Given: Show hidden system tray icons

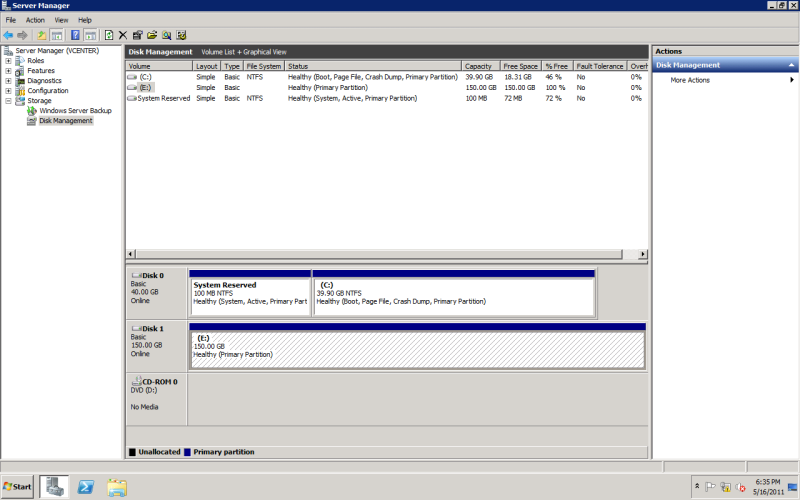Looking at the screenshot, I should pos(697,487).
